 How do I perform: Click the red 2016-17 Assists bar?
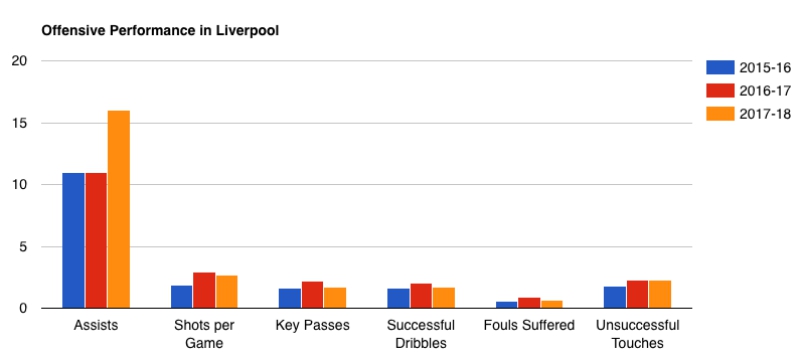96,241
